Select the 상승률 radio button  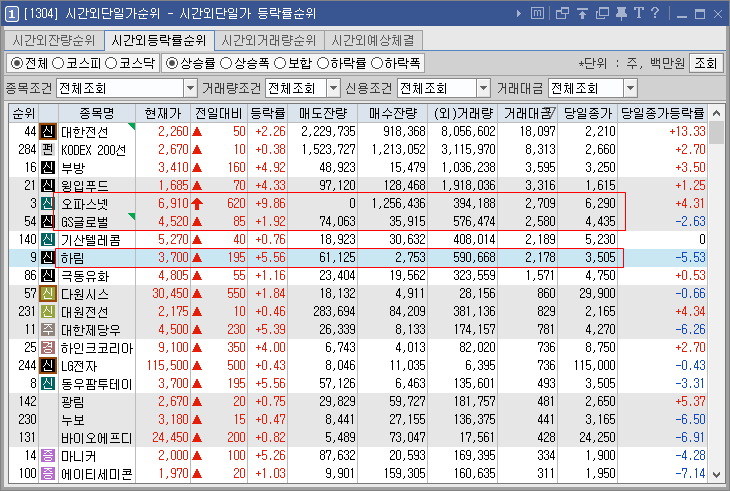(x=172, y=63)
